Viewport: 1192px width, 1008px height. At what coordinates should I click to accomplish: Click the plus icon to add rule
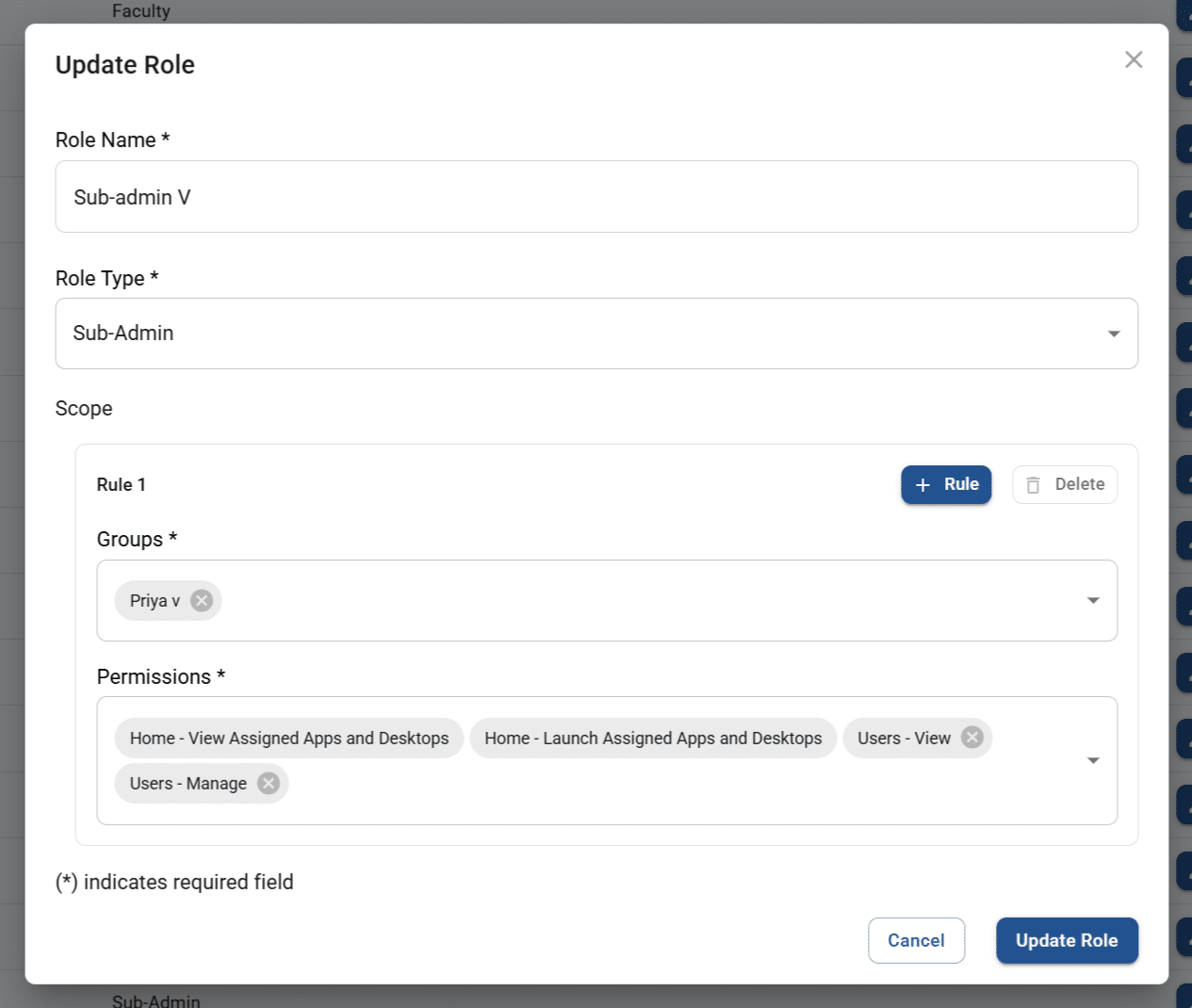coord(923,485)
